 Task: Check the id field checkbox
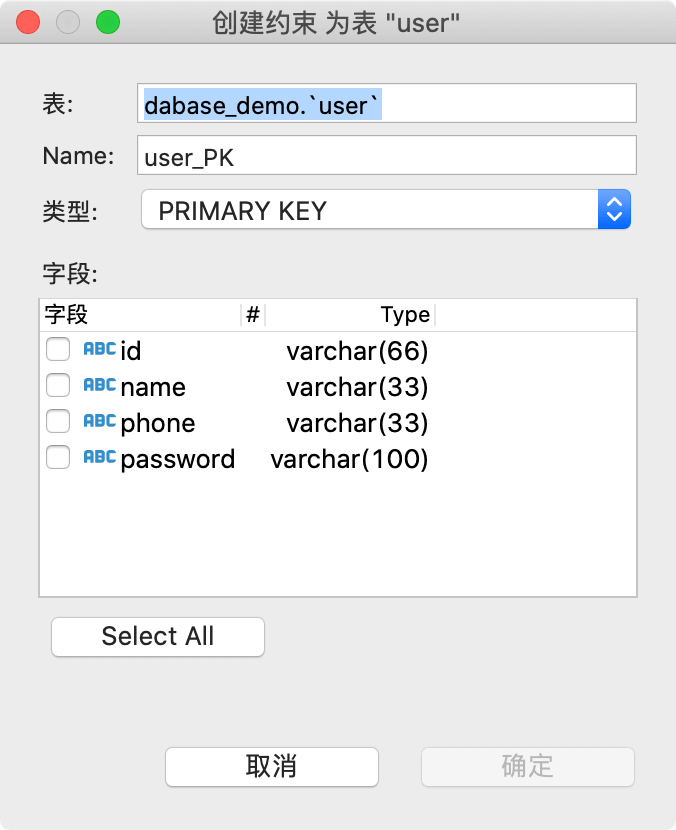tap(58, 350)
